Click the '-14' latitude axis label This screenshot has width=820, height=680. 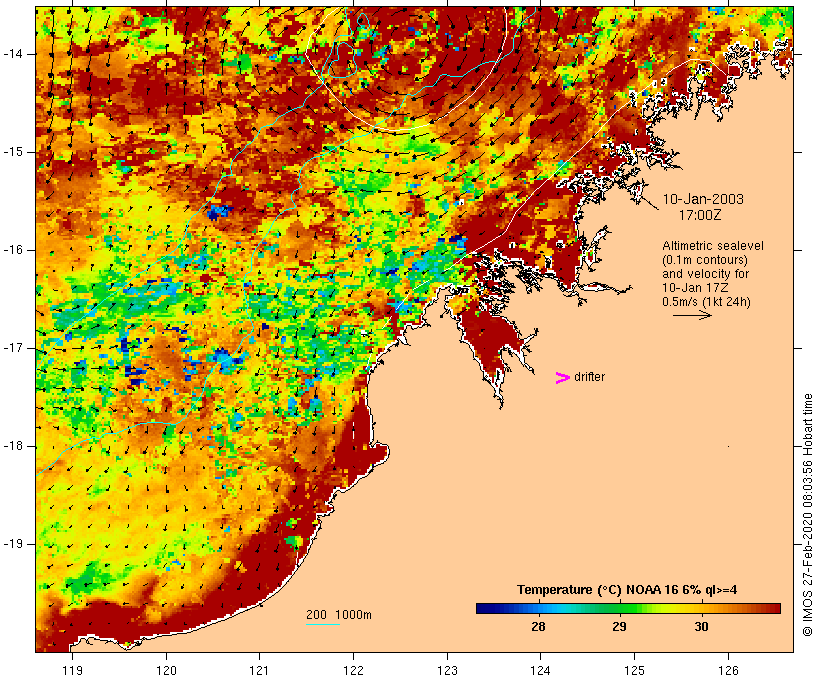coord(13,54)
